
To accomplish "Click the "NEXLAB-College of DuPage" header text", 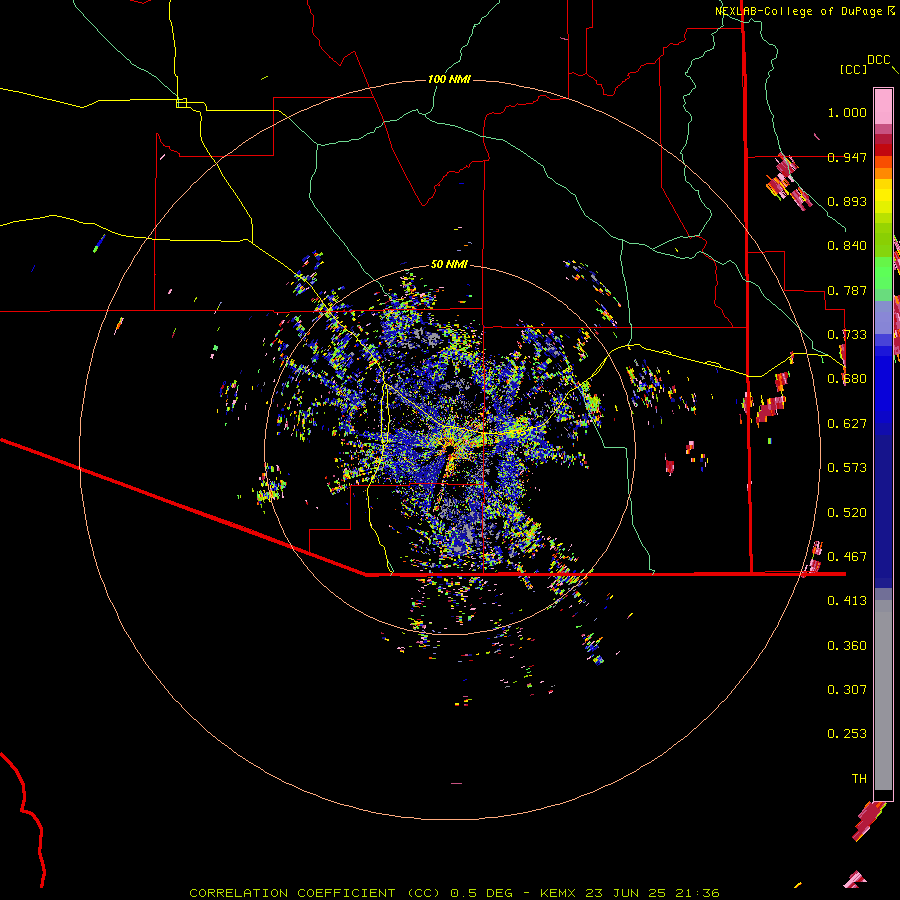I will point(800,11).
